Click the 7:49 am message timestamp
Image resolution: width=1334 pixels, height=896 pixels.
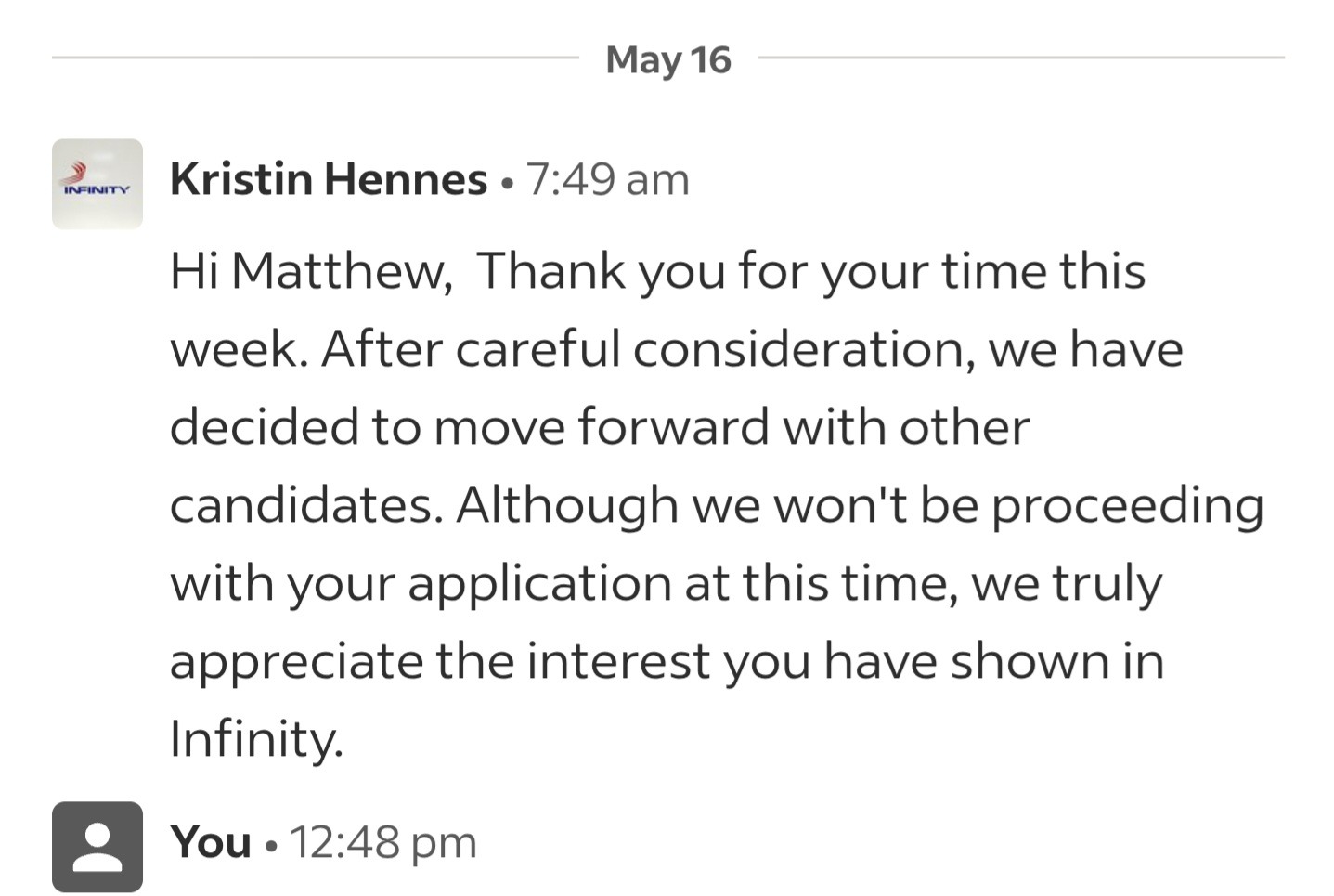click(608, 179)
